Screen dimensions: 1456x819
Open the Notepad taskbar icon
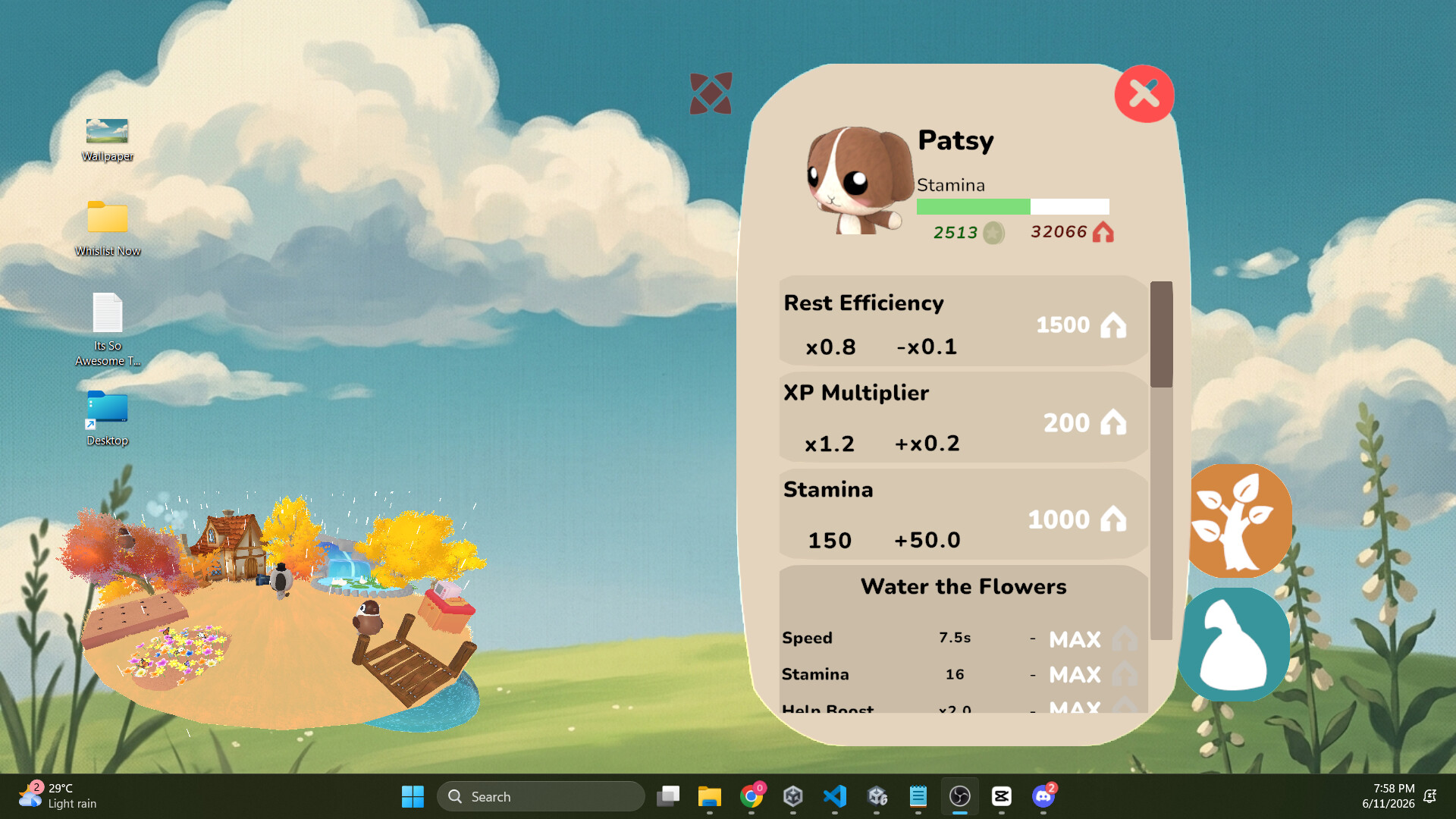tap(918, 796)
